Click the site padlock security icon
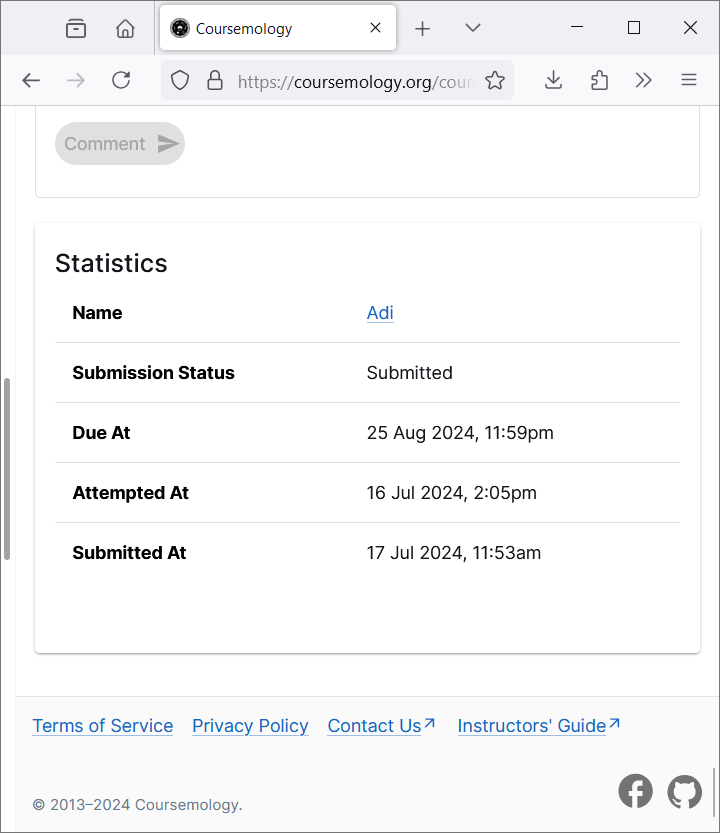This screenshot has width=720, height=833. pos(214,81)
